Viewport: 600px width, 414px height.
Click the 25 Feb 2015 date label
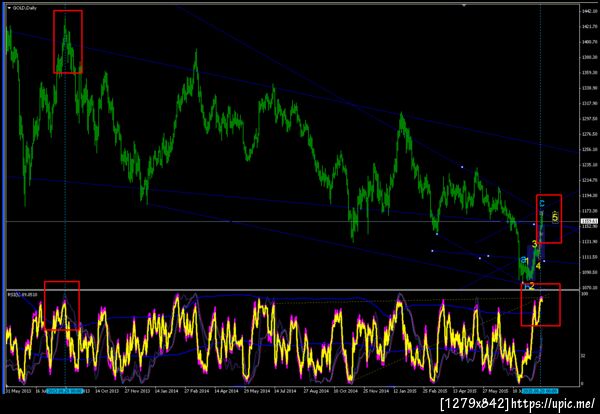coord(435,391)
